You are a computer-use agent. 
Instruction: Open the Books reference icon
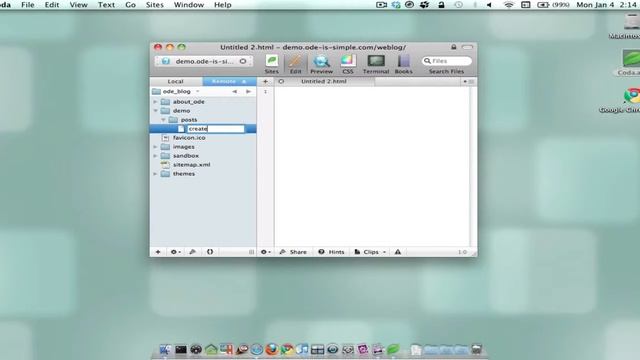click(403, 64)
